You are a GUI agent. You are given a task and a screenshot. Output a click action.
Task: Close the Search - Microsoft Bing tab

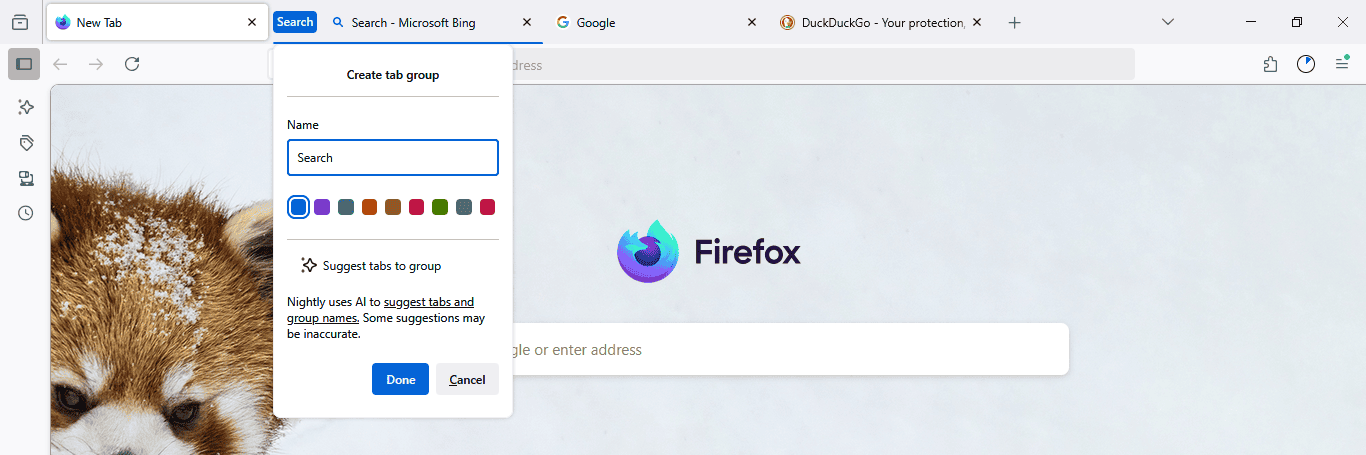pyautogui.click(x=527, y=22)
